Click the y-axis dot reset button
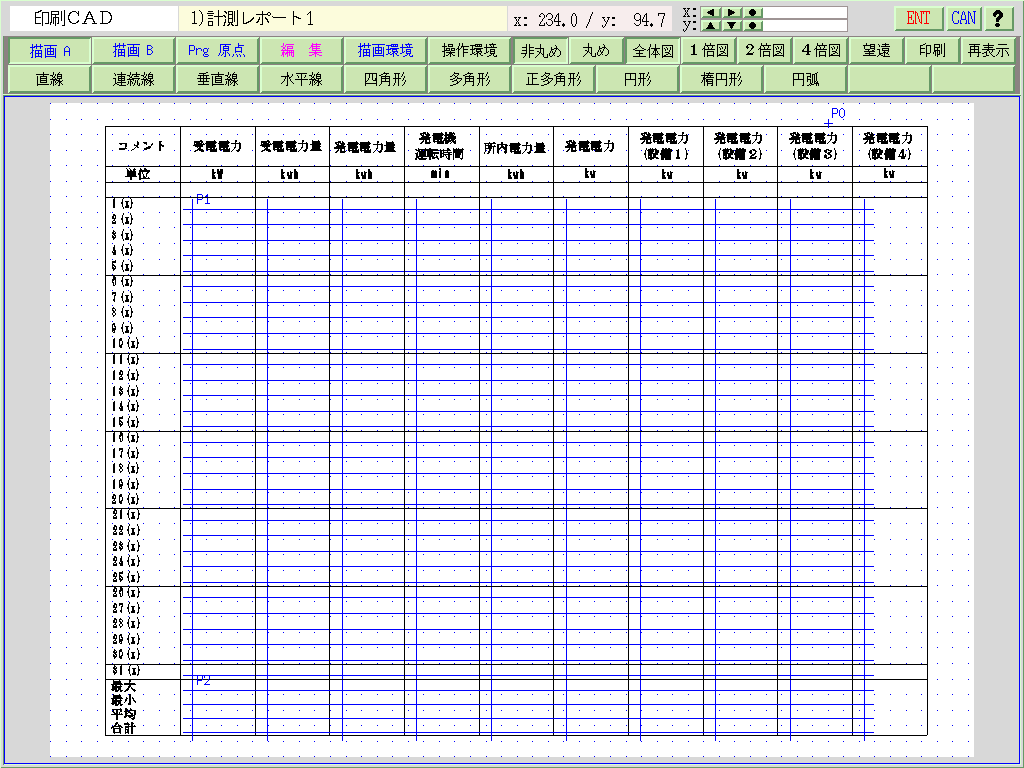The width and height of the screenshot is (1024, 768). pyautogui.click(x=753, y=26)
